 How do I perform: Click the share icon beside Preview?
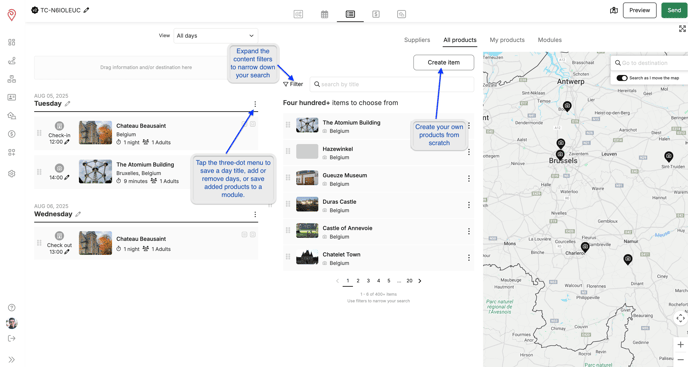614,10
